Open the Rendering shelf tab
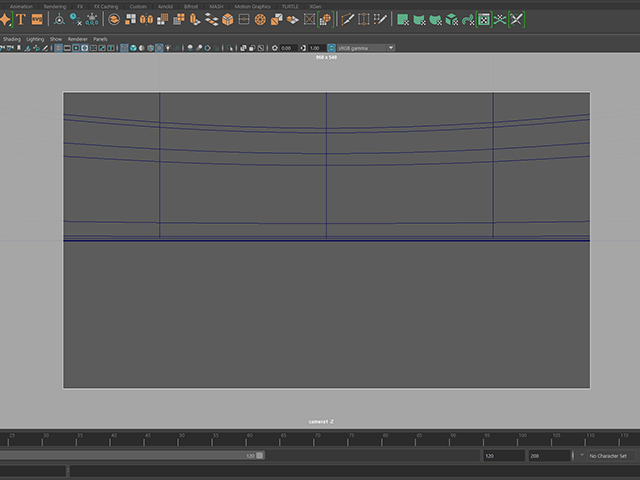This screenshot has width=640, height=480. point(55,7)
